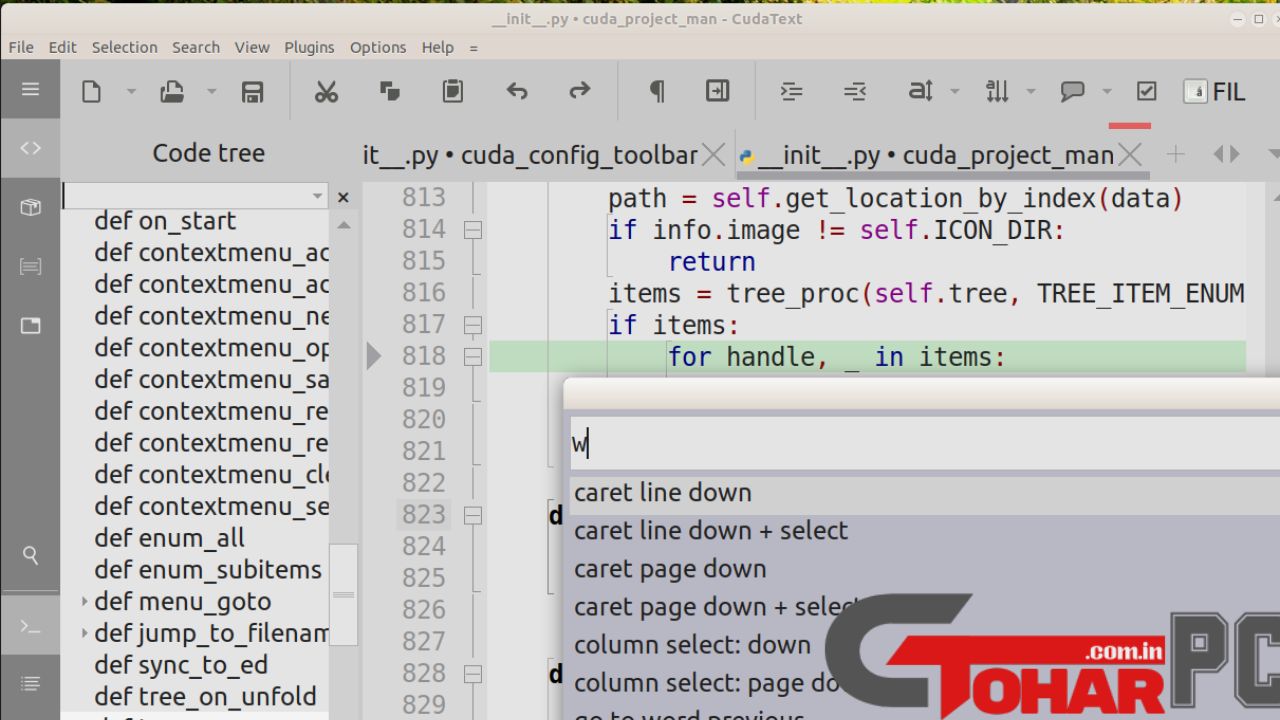This screenshot has width=1280, height=720.
Task: Click the command palette search field
Action: pyautogui.click(x=925, y=444)
